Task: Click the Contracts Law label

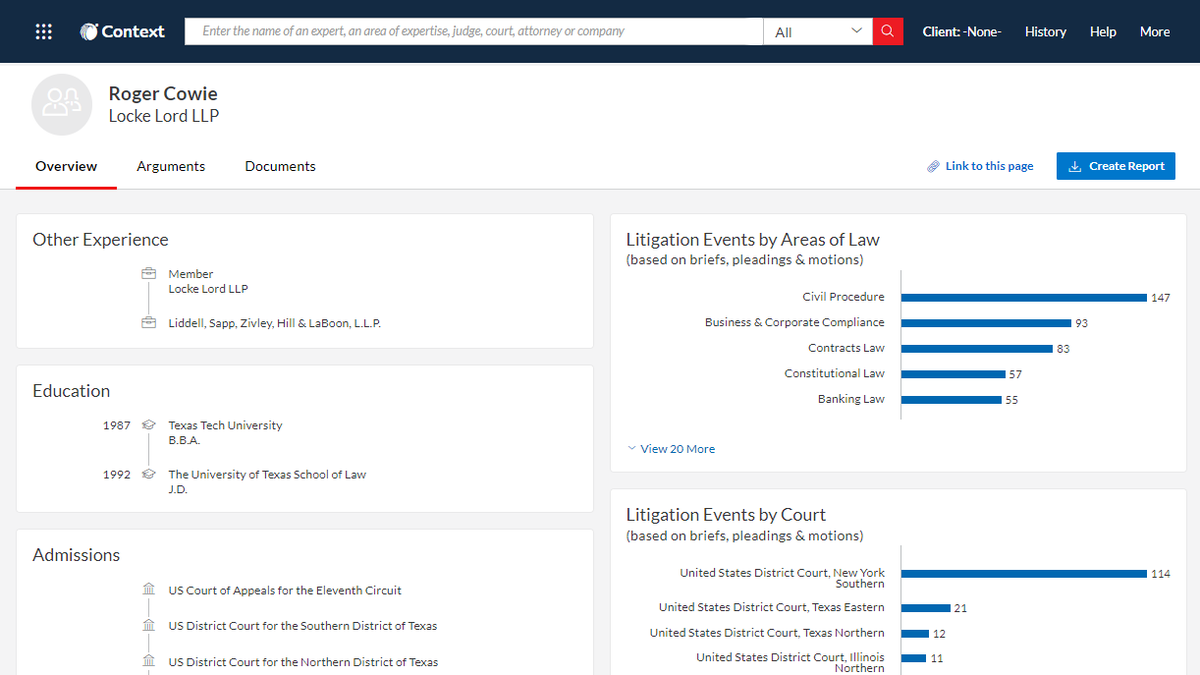Action: click(846, 348)
